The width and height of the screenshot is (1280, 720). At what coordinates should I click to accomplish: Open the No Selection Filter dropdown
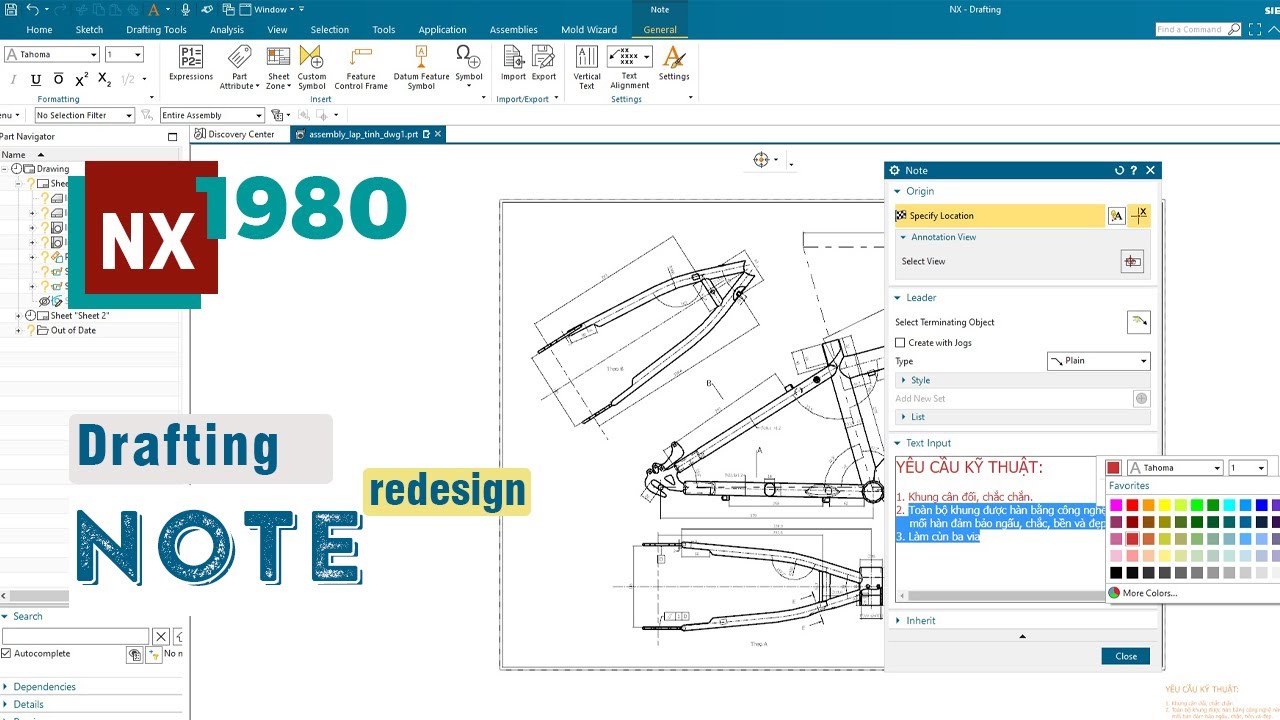tap(84, 115)
